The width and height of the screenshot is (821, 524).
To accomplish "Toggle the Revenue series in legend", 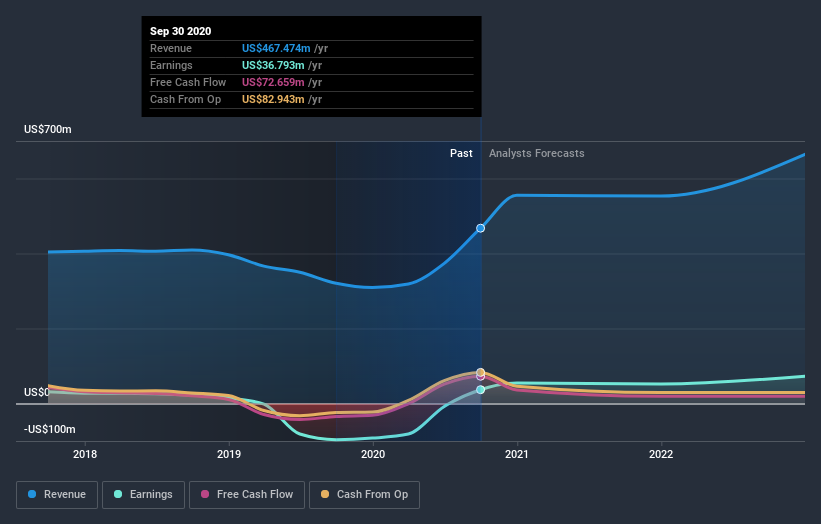I will pyautogui.click(x=57, y=495).
